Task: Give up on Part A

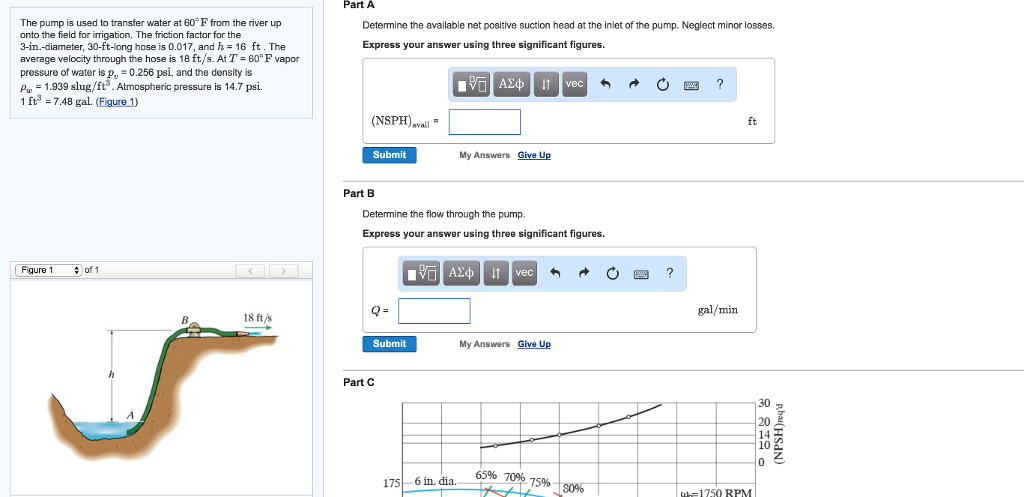Action: click(534, 155)
